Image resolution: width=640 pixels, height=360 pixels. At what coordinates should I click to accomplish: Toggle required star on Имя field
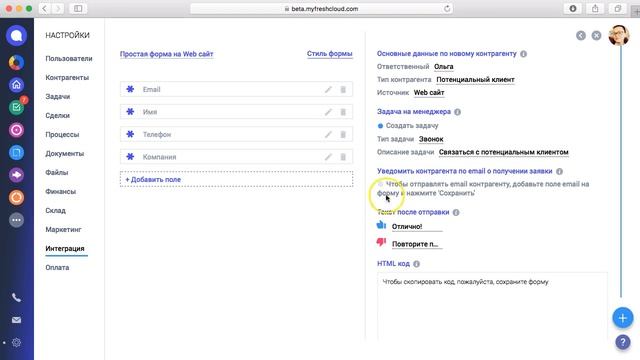click(130, 112)
